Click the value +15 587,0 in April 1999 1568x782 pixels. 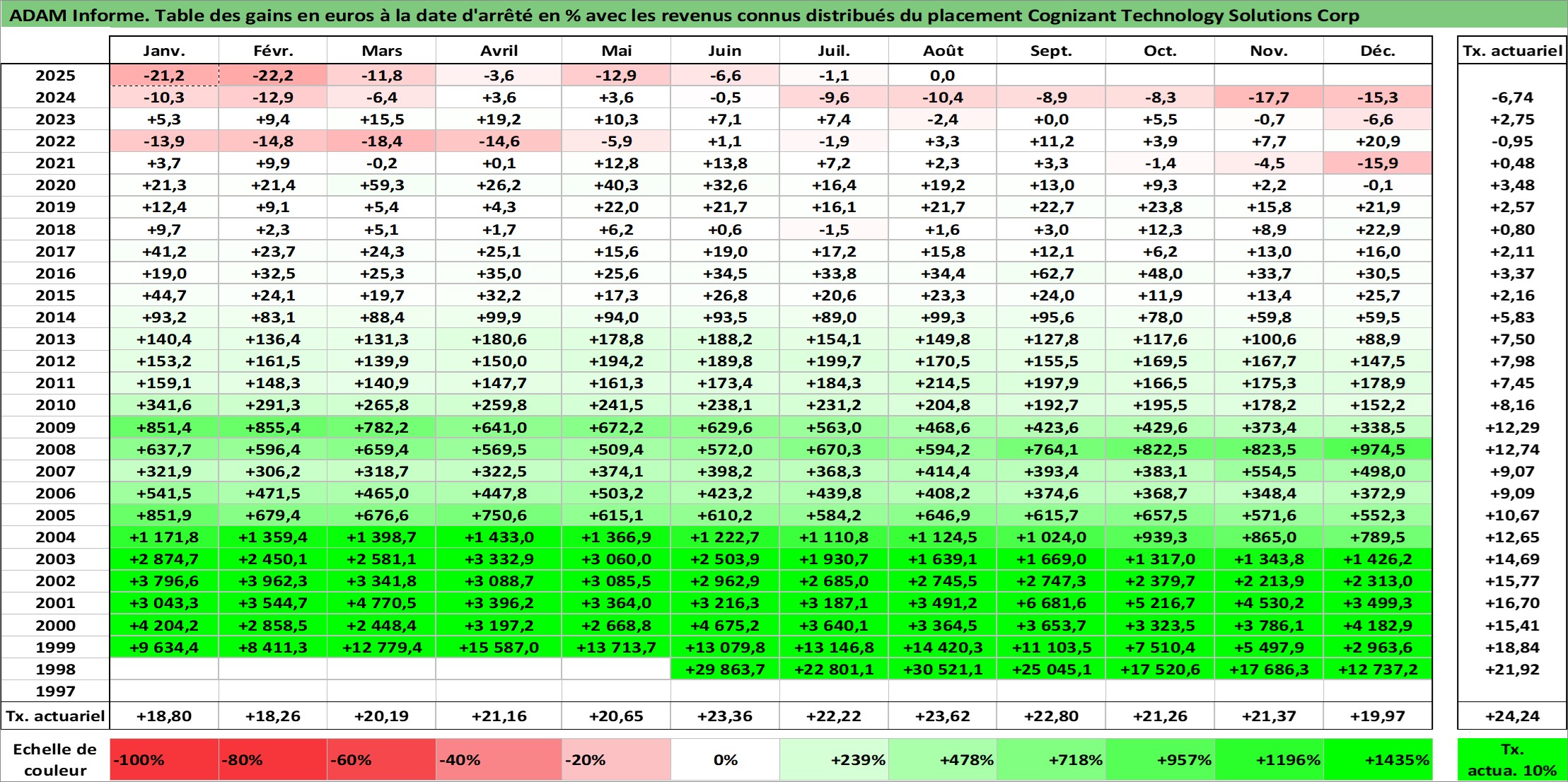point(499,647)
